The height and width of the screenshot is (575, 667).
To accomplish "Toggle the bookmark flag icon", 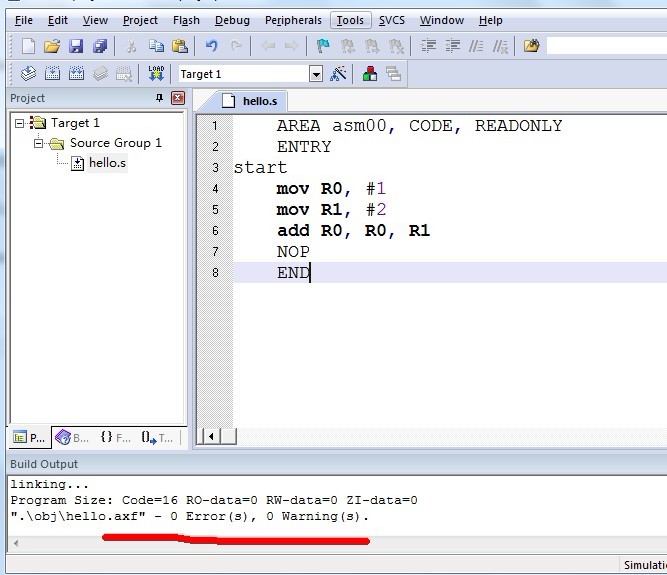I will 323,46.
